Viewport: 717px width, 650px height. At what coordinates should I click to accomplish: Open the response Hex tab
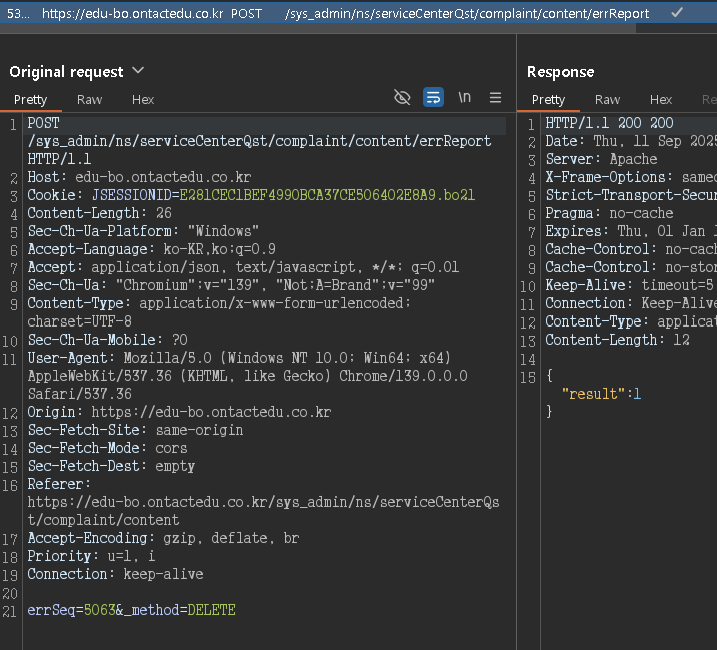click(x=661, y=99)
